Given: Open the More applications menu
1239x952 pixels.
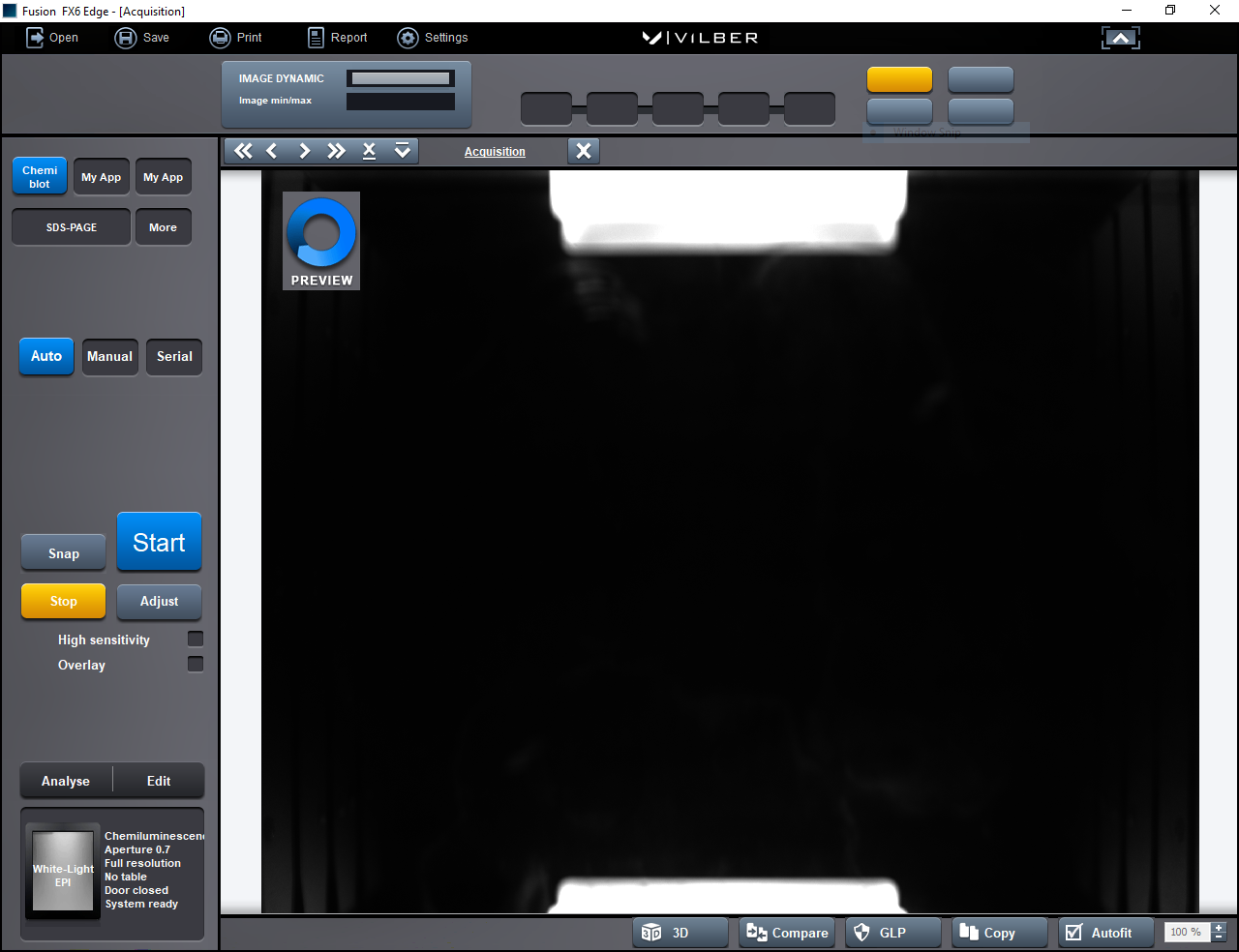Looking at the screenshot, I should (163, 226).
